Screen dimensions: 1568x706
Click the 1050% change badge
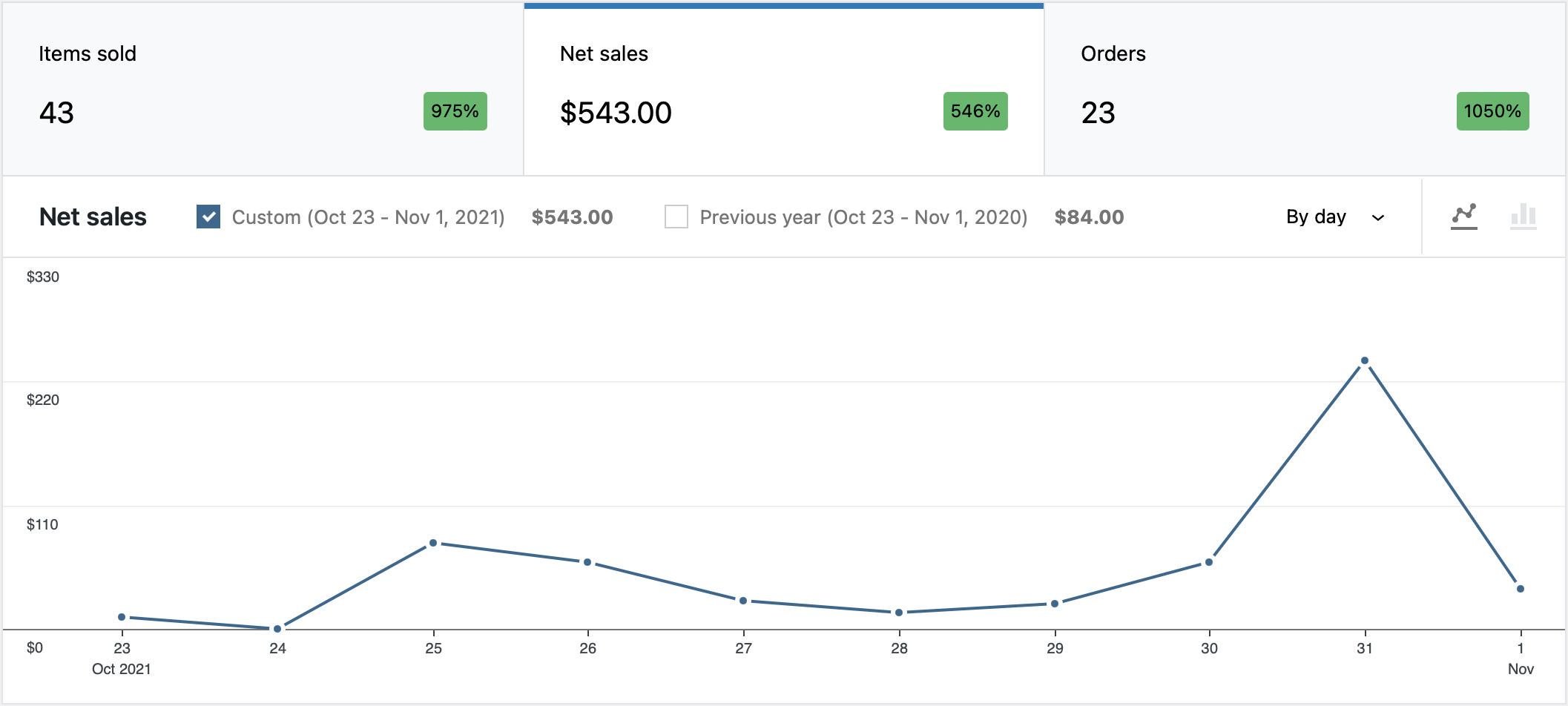[x=1492, y=111]
